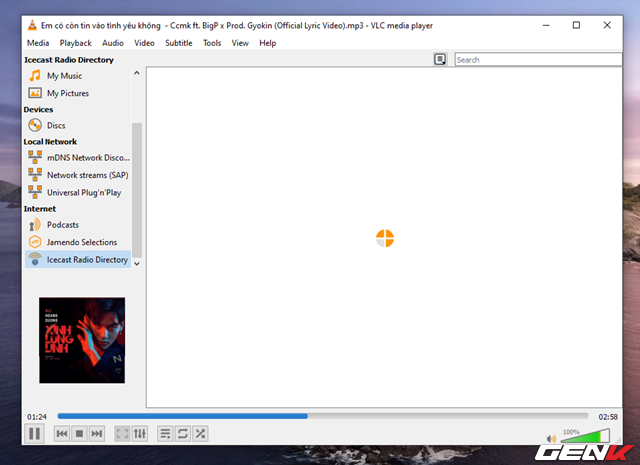The height and width of the screenshot is (465, 640).
Task: Click the Discs disc icon
Action: [35, 125]
